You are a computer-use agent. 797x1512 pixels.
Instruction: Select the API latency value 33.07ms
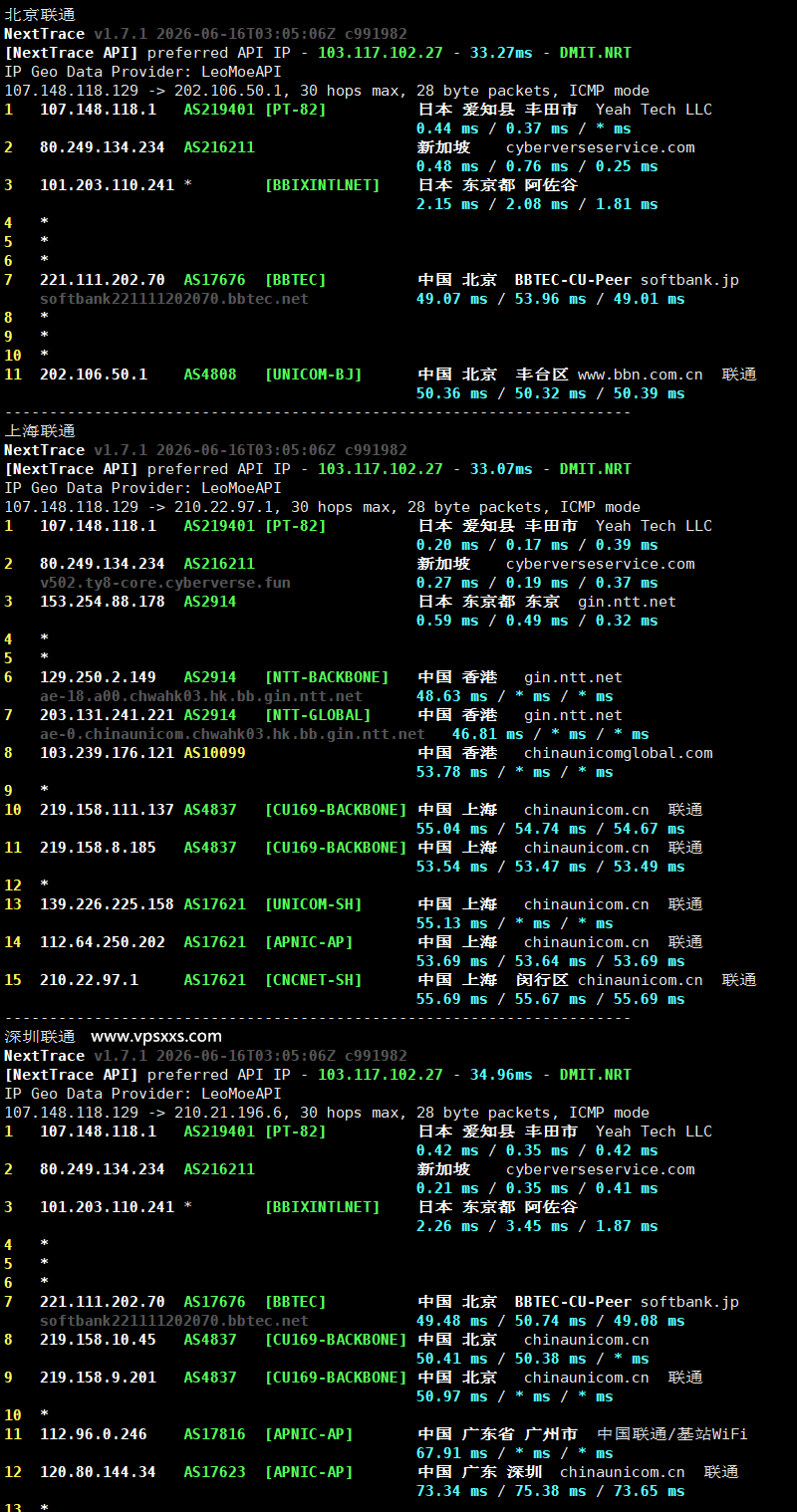[503, 469]
